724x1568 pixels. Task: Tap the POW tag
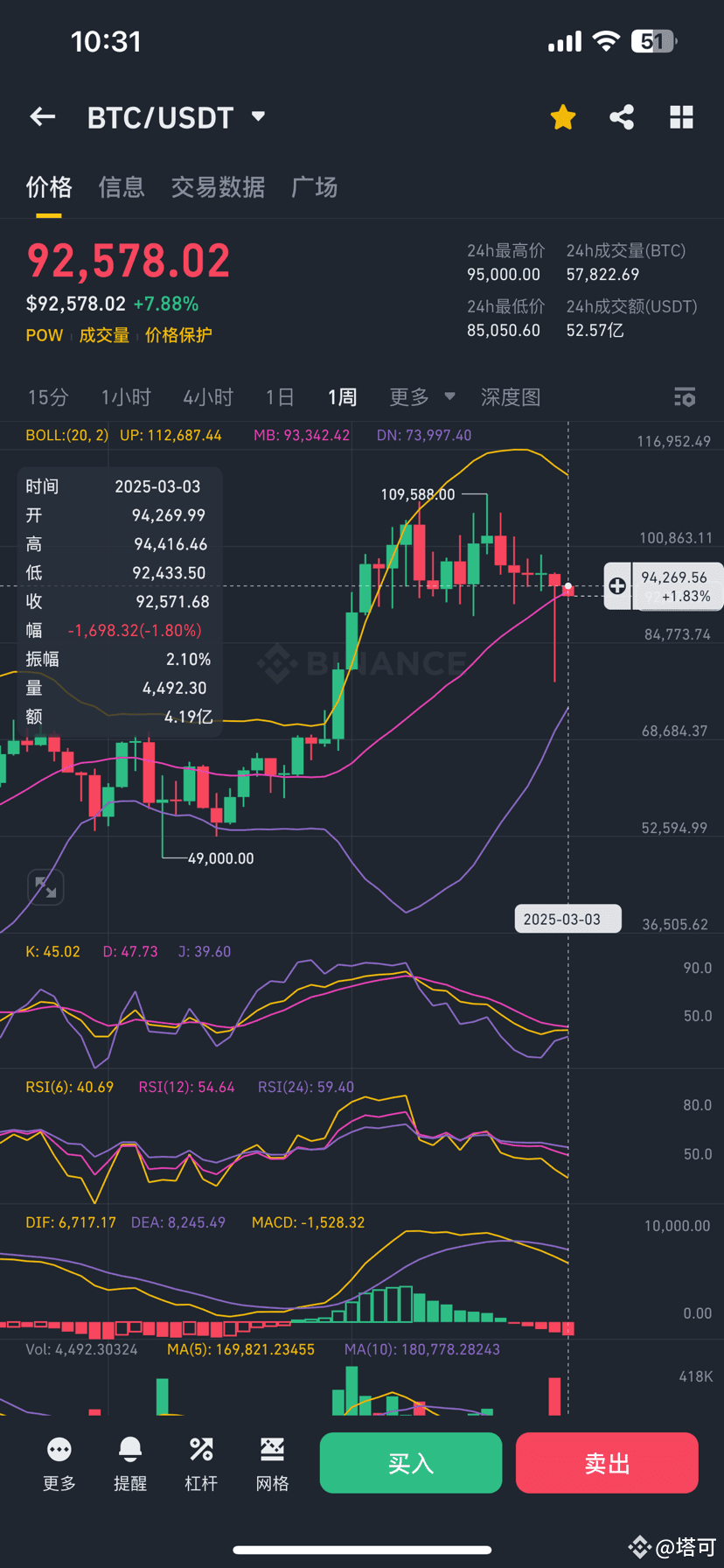[45, 335]
